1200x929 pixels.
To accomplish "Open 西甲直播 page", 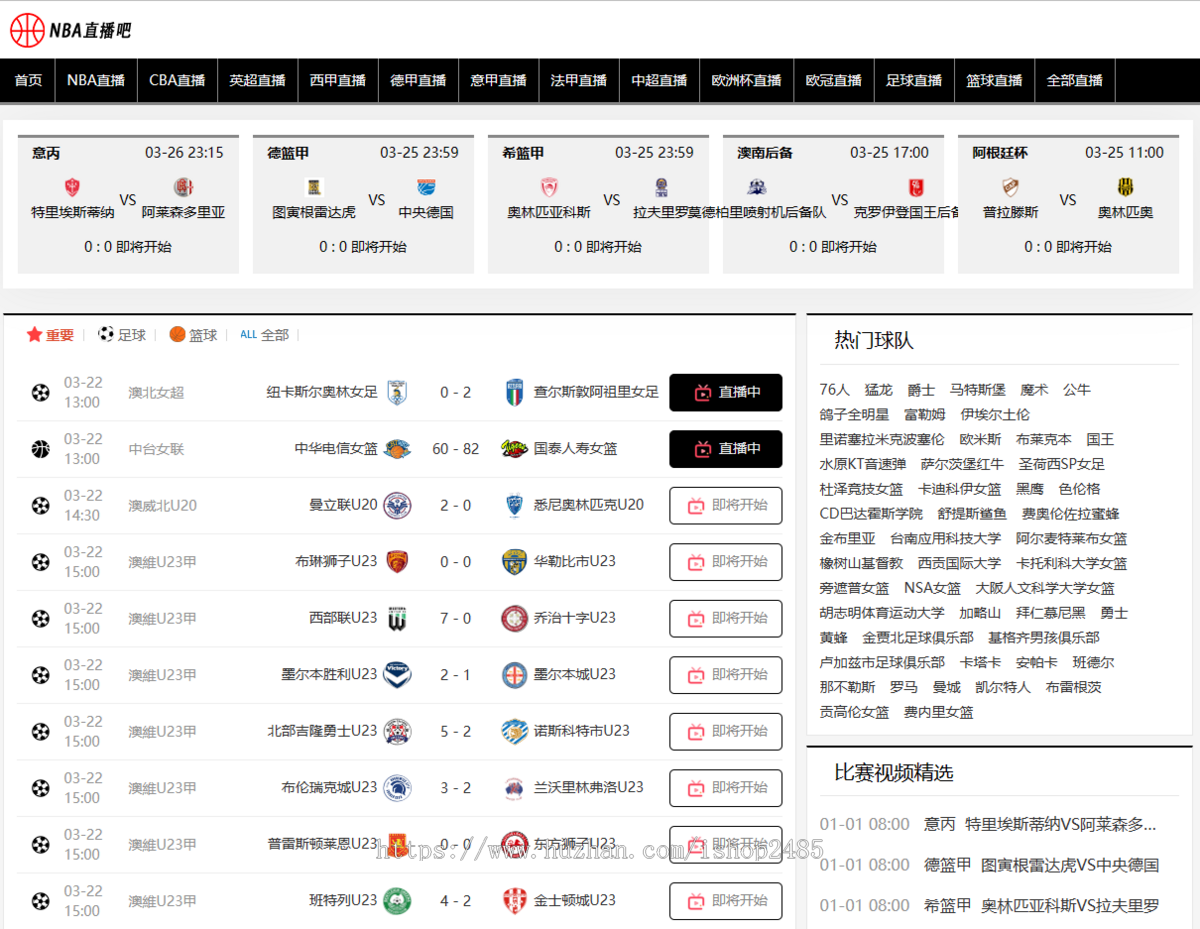I will pos(338,80).
